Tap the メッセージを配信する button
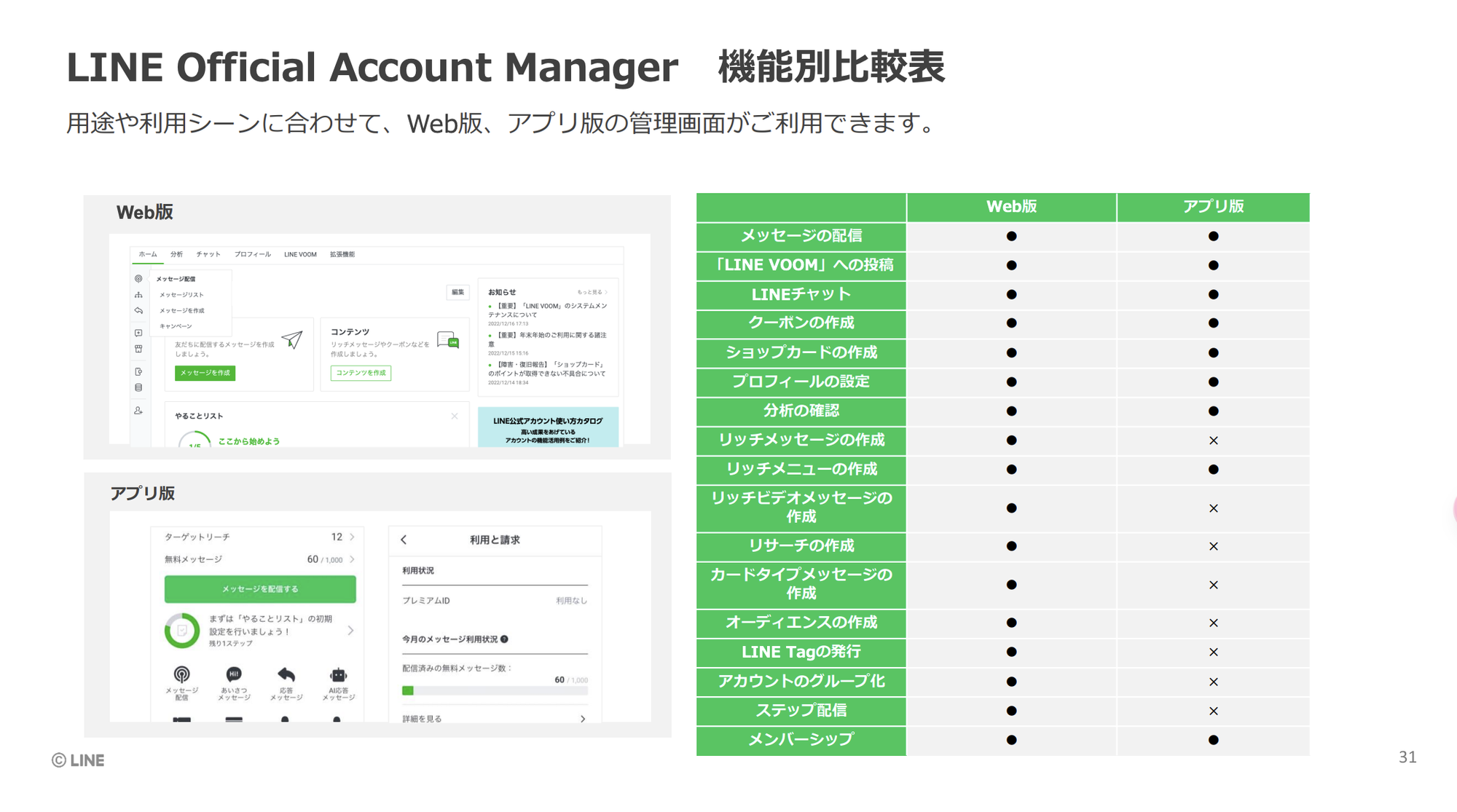 click(260, 589)
